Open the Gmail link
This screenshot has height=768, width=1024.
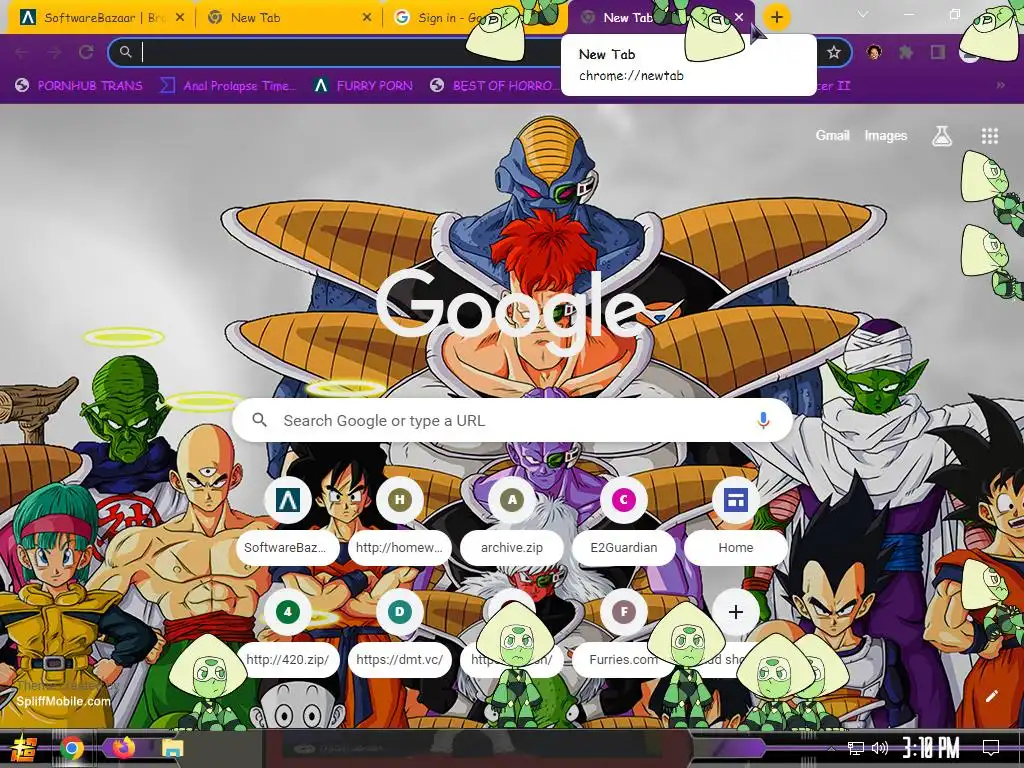(x=832, y=135)
